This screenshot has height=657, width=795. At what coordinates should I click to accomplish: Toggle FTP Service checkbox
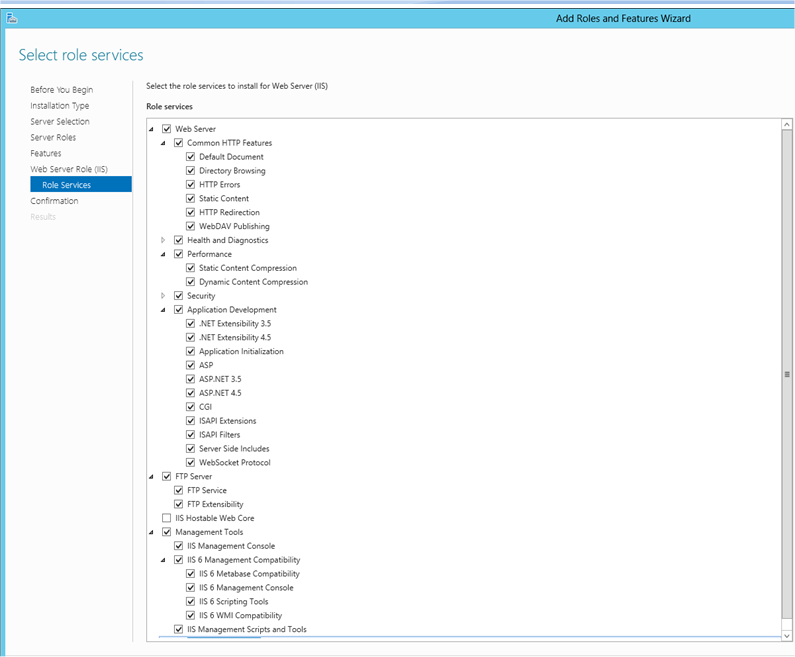pyautogui.click(x=178, y=490)
